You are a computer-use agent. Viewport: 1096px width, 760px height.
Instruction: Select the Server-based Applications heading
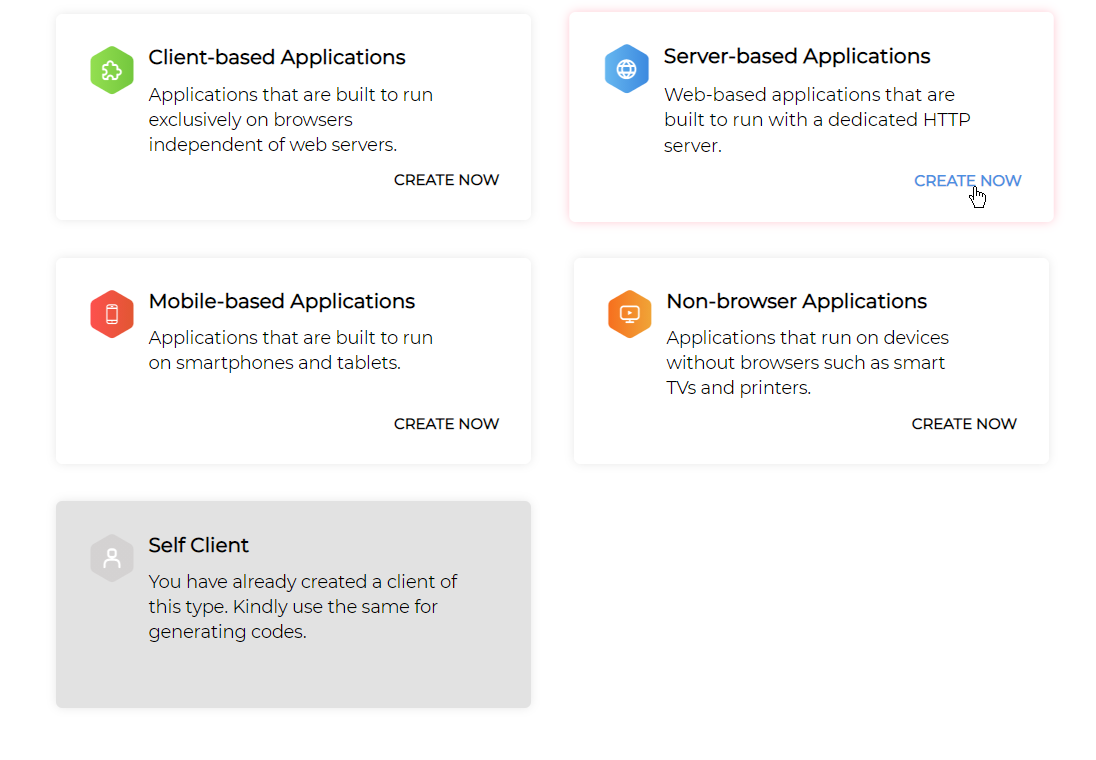coord(797,56)
